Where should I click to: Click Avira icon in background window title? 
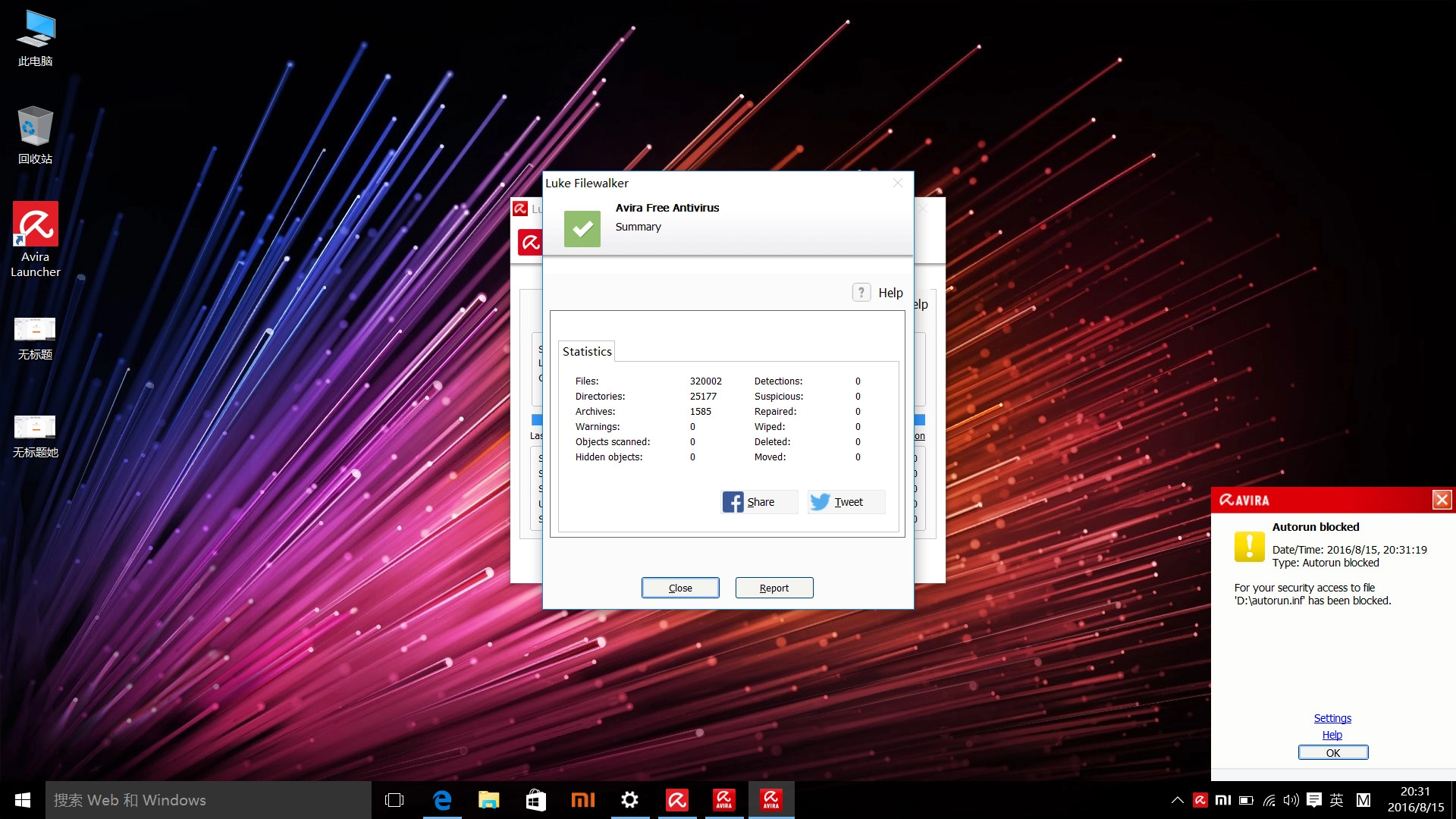pyautogui.click(x=520, y=209)
